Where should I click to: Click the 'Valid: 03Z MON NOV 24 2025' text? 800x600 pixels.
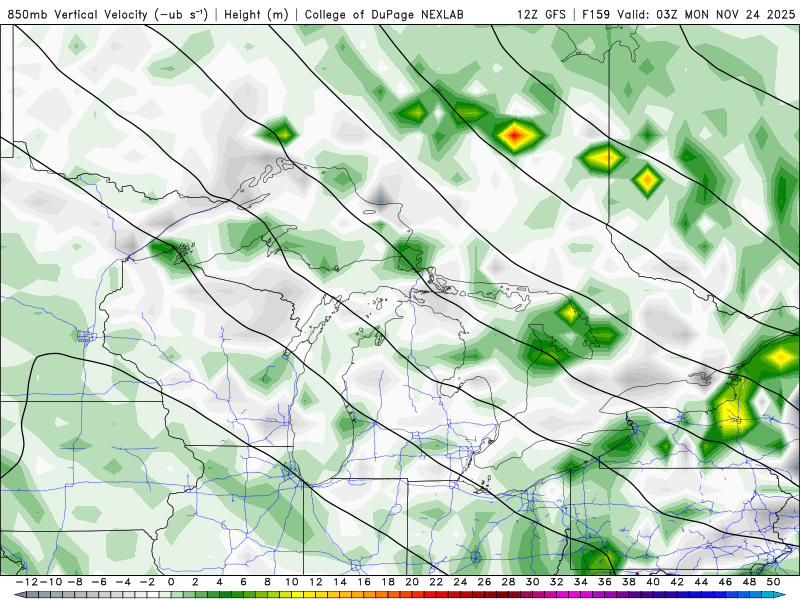pyautogui.click(x=706, y=14)
